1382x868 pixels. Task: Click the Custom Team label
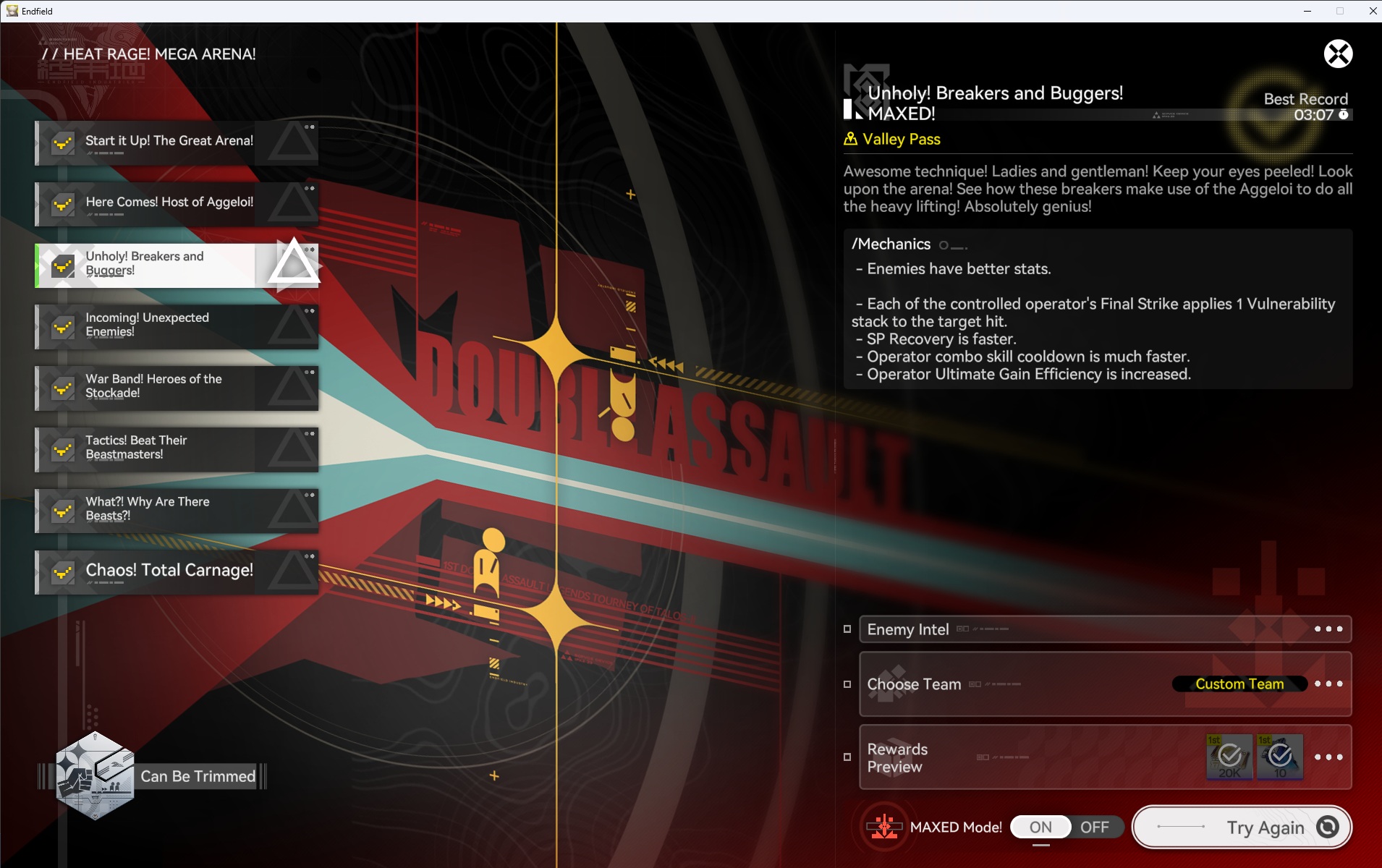pos(1239,684)
